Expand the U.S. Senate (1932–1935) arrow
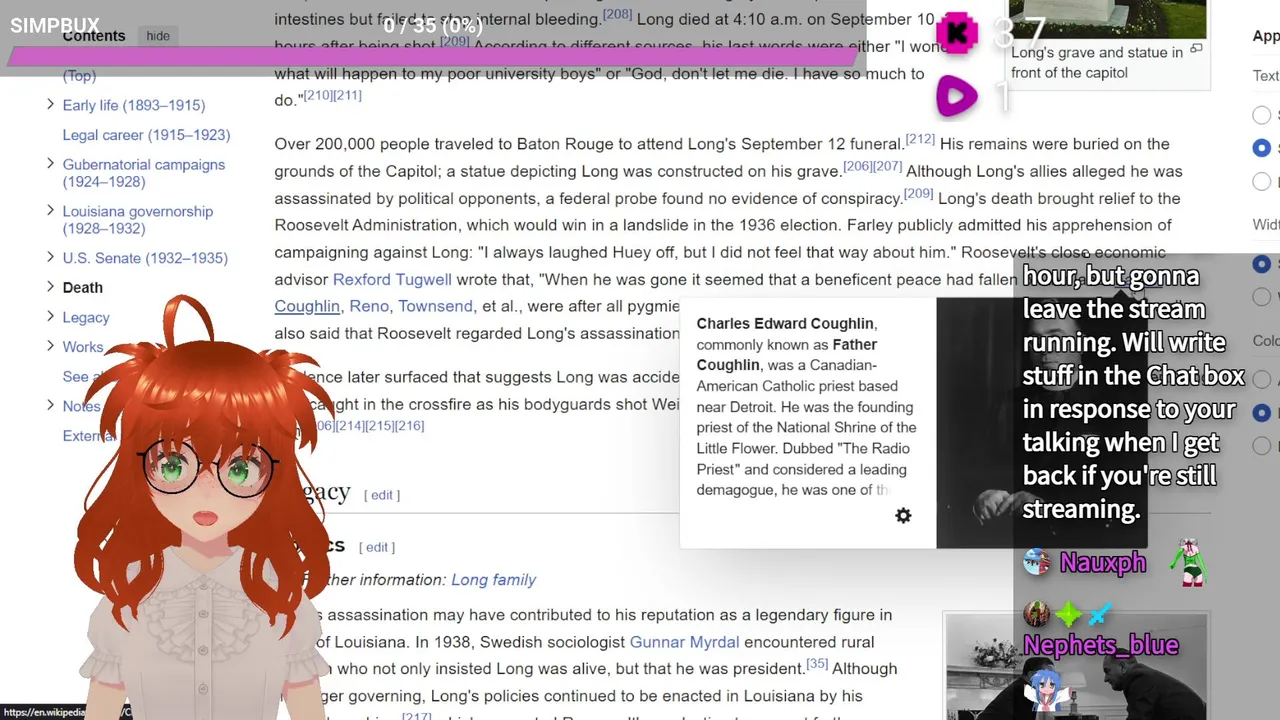 pyautogui.click(x=50, y=257)
